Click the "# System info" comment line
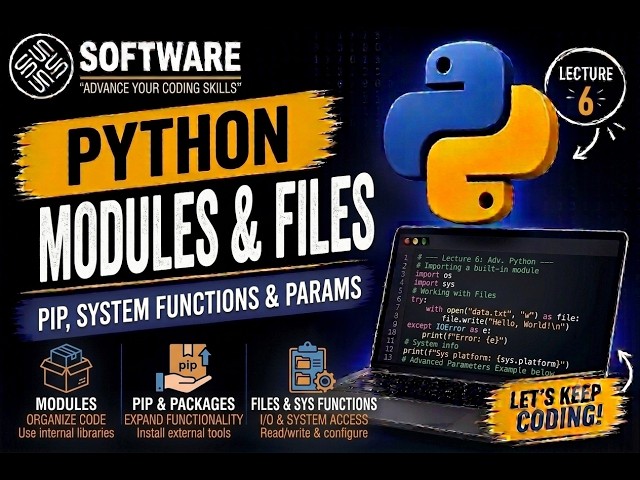640x480 pixels. tap(431, 344)
